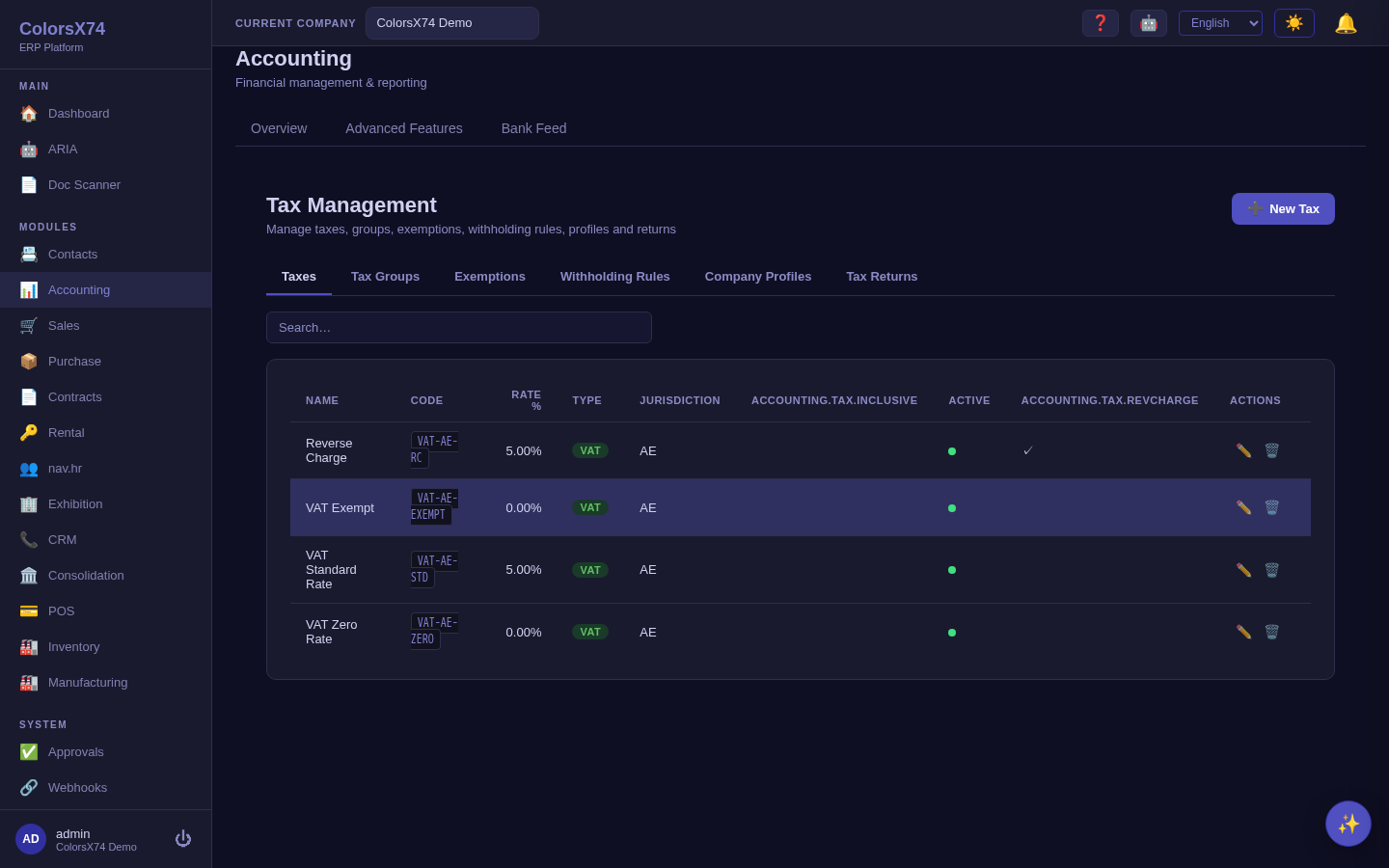Edit the VAT Exempt tax
This screenshot has height=868, width=1389.
(x=1243, y=507)
